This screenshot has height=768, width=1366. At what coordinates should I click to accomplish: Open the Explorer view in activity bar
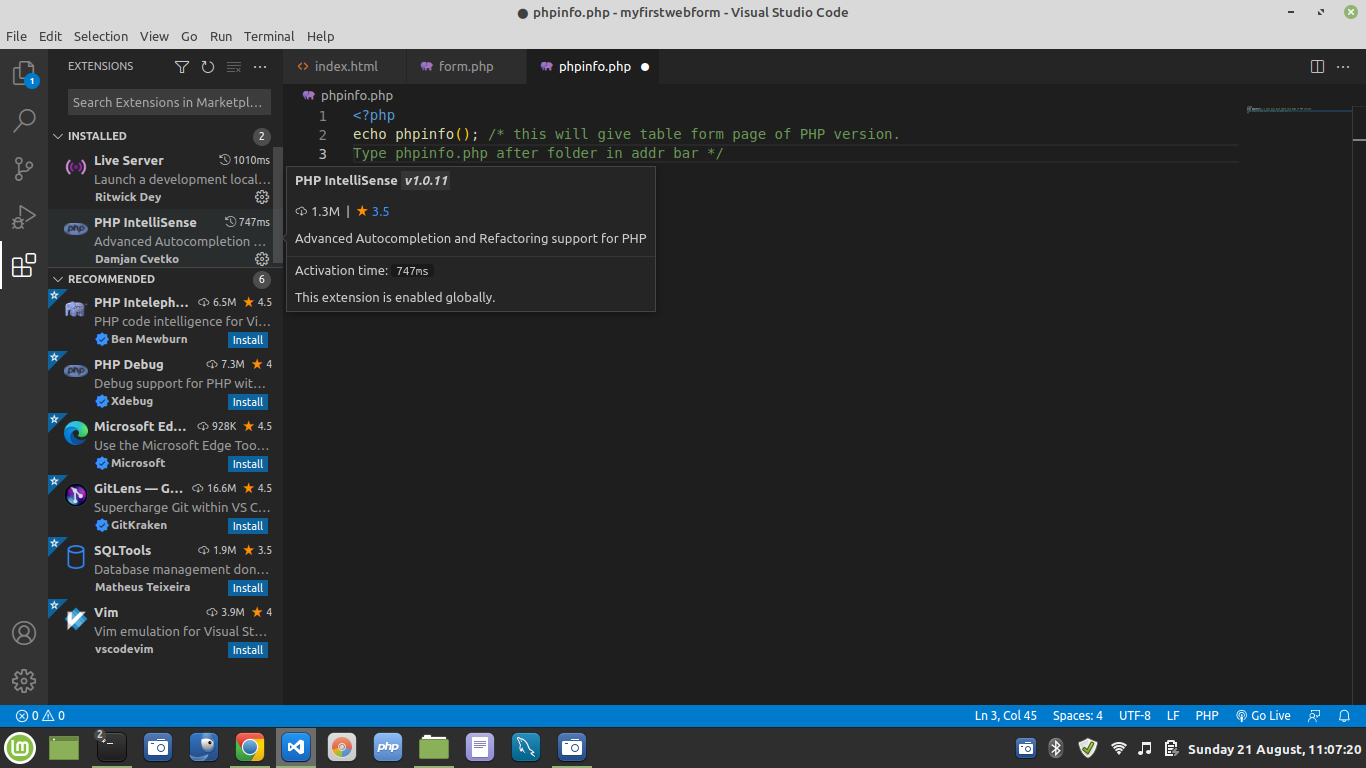point(24,74)
